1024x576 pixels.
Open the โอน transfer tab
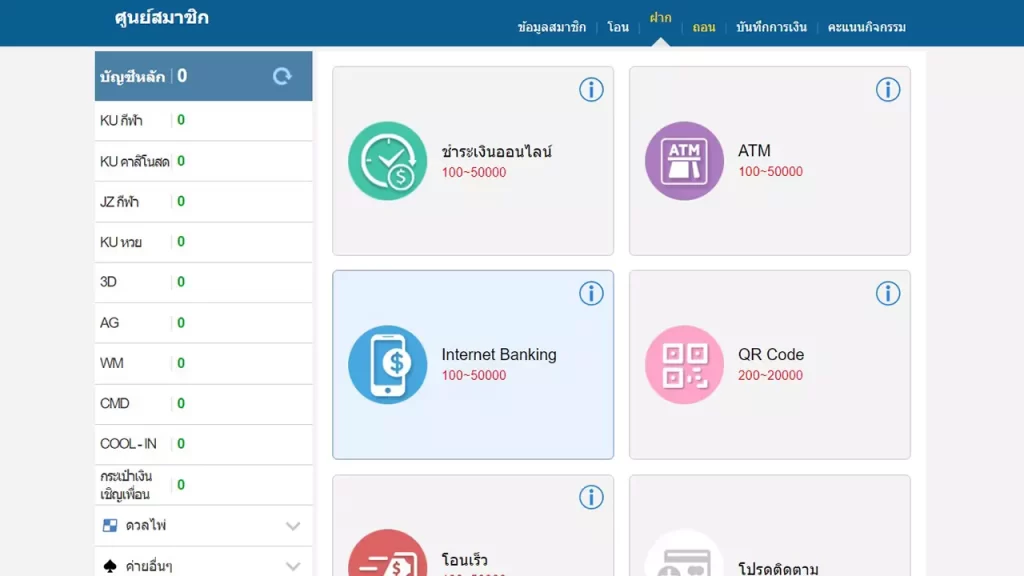point(618,27)
